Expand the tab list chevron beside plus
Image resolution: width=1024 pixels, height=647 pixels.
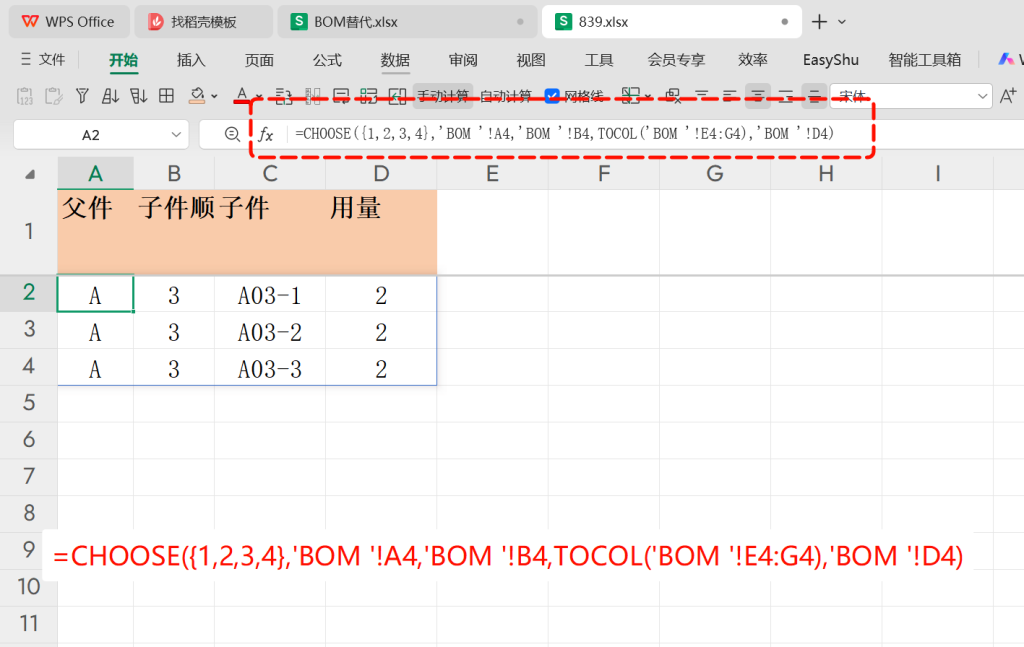click(842, 22)
